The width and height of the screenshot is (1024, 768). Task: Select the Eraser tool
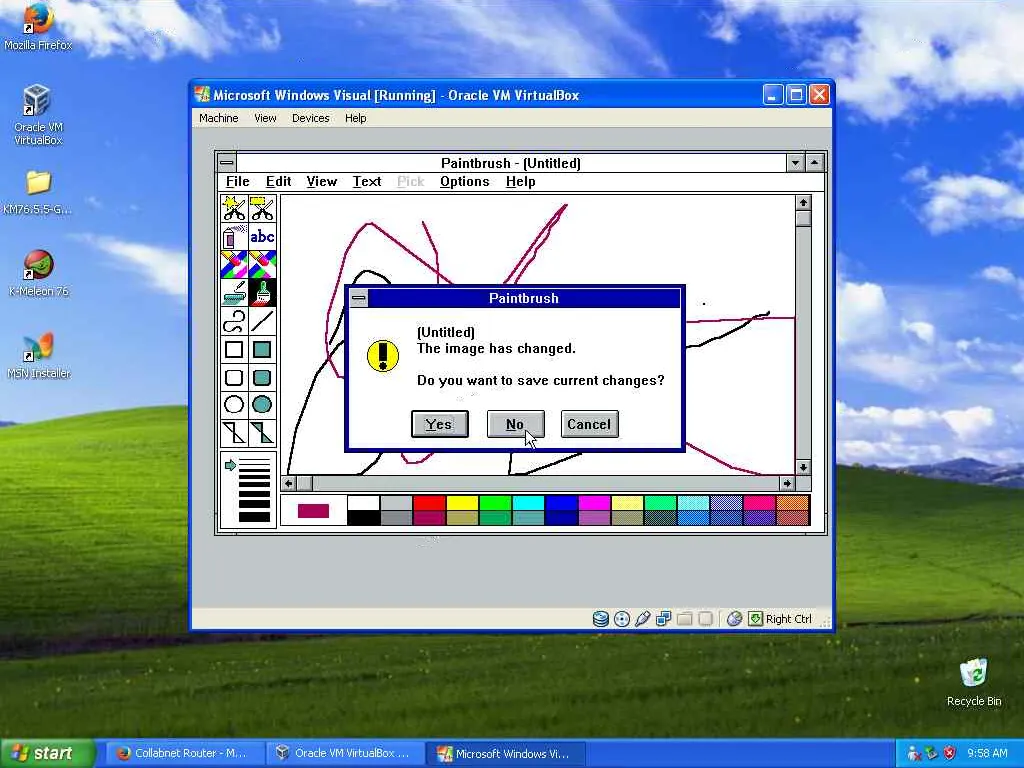pos(262,264)
